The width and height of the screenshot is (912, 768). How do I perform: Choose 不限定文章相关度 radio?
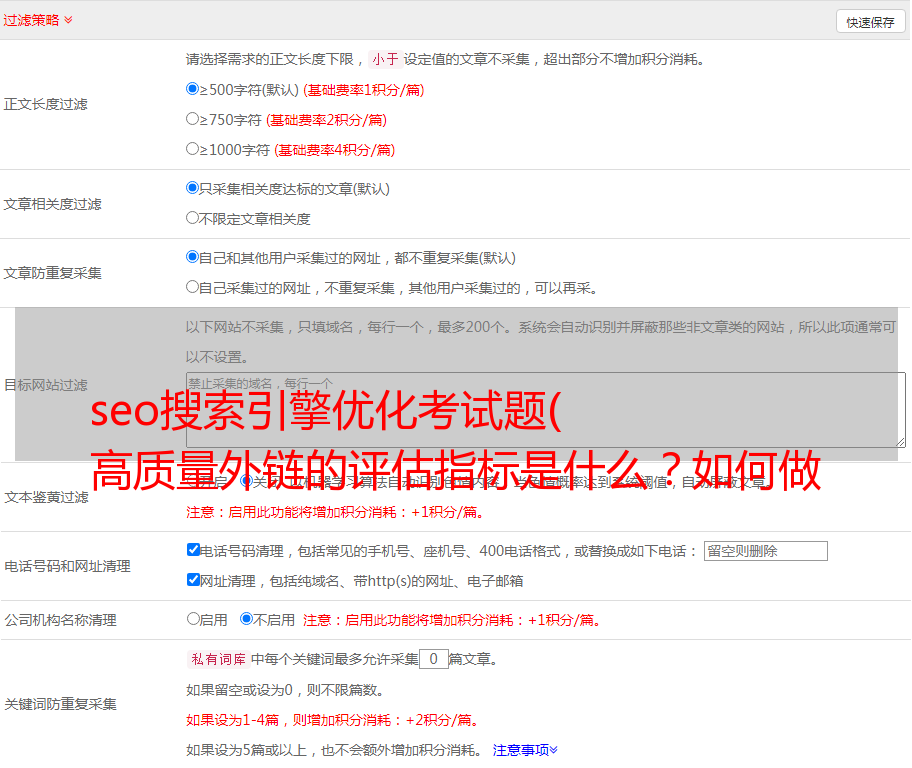click(x=192, y=218)
